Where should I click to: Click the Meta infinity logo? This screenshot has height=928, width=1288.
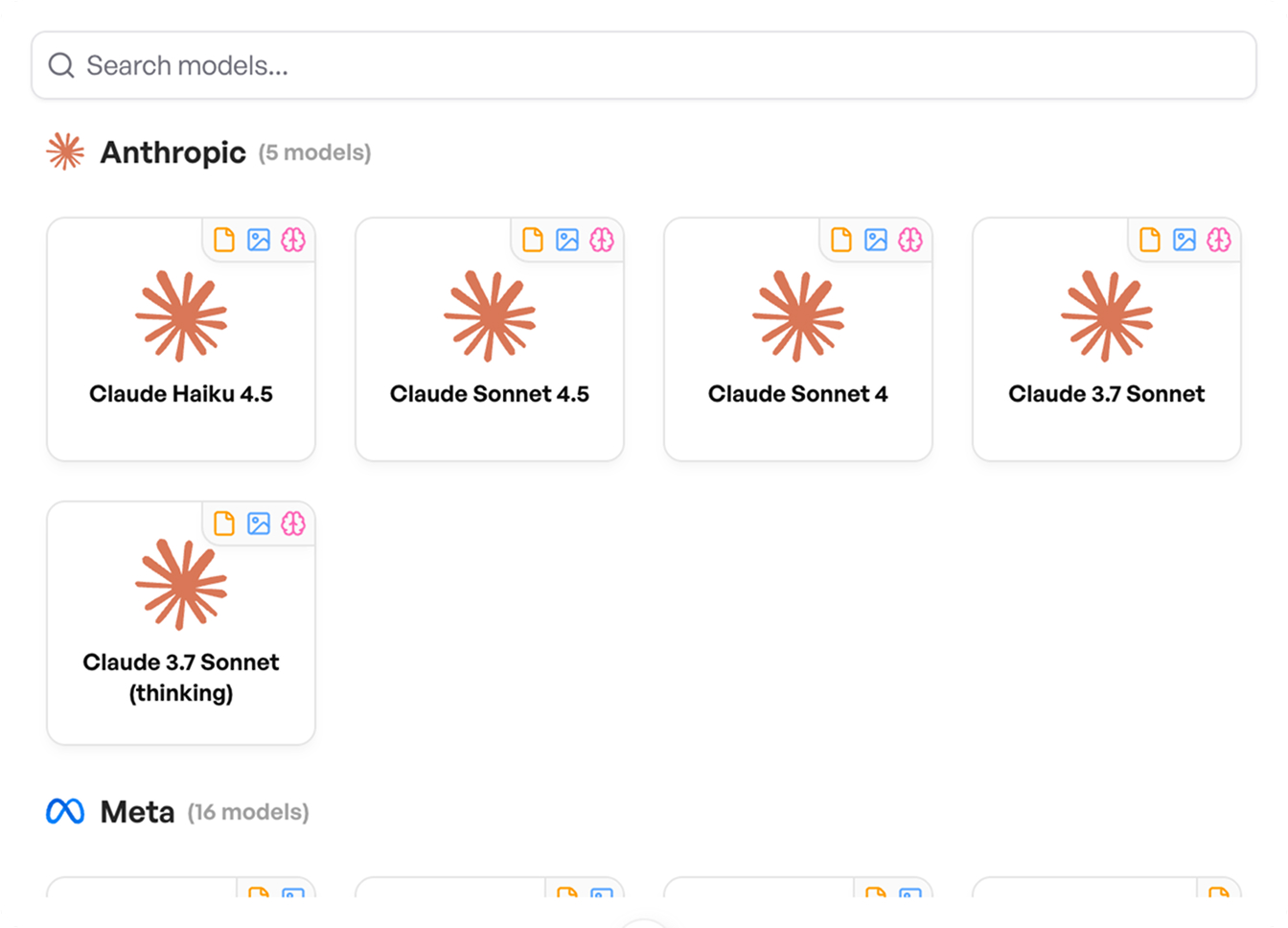pyautogui.click(x=63, y=811)
